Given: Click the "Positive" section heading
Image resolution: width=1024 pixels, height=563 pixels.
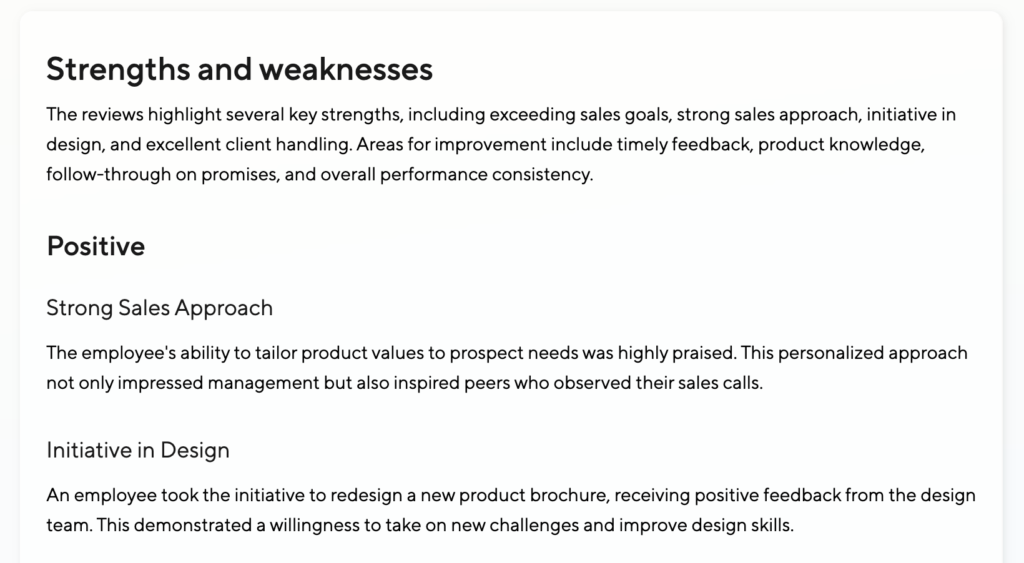Looking at the screenshot, I should (96, 246).
